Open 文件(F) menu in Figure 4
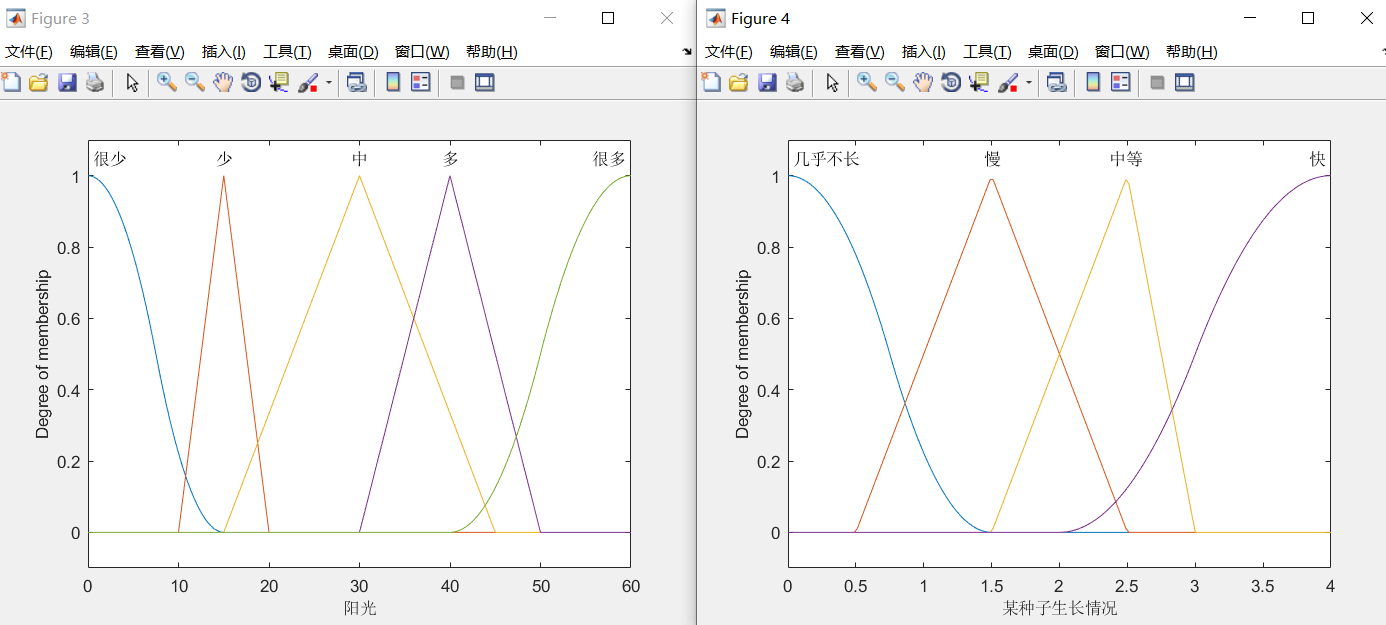The height and width of the screenshot is (625, 1386). [729, 52]
